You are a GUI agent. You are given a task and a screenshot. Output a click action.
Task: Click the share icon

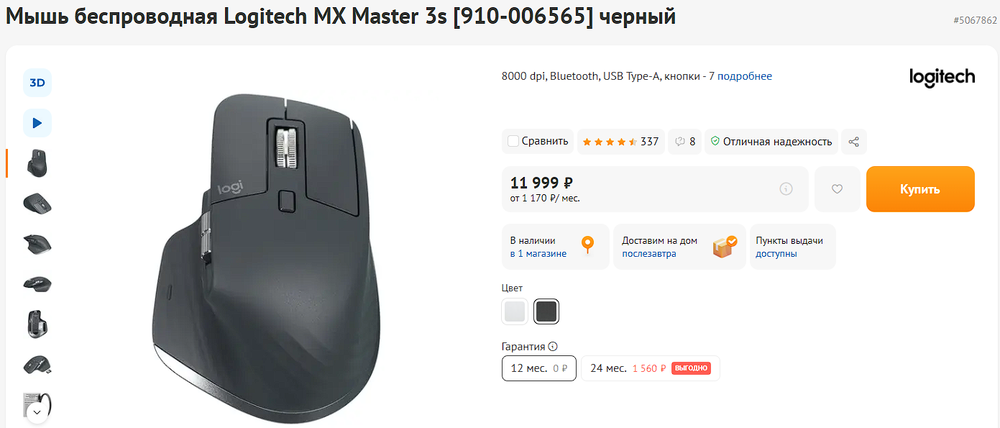click(x=854, y=142)
